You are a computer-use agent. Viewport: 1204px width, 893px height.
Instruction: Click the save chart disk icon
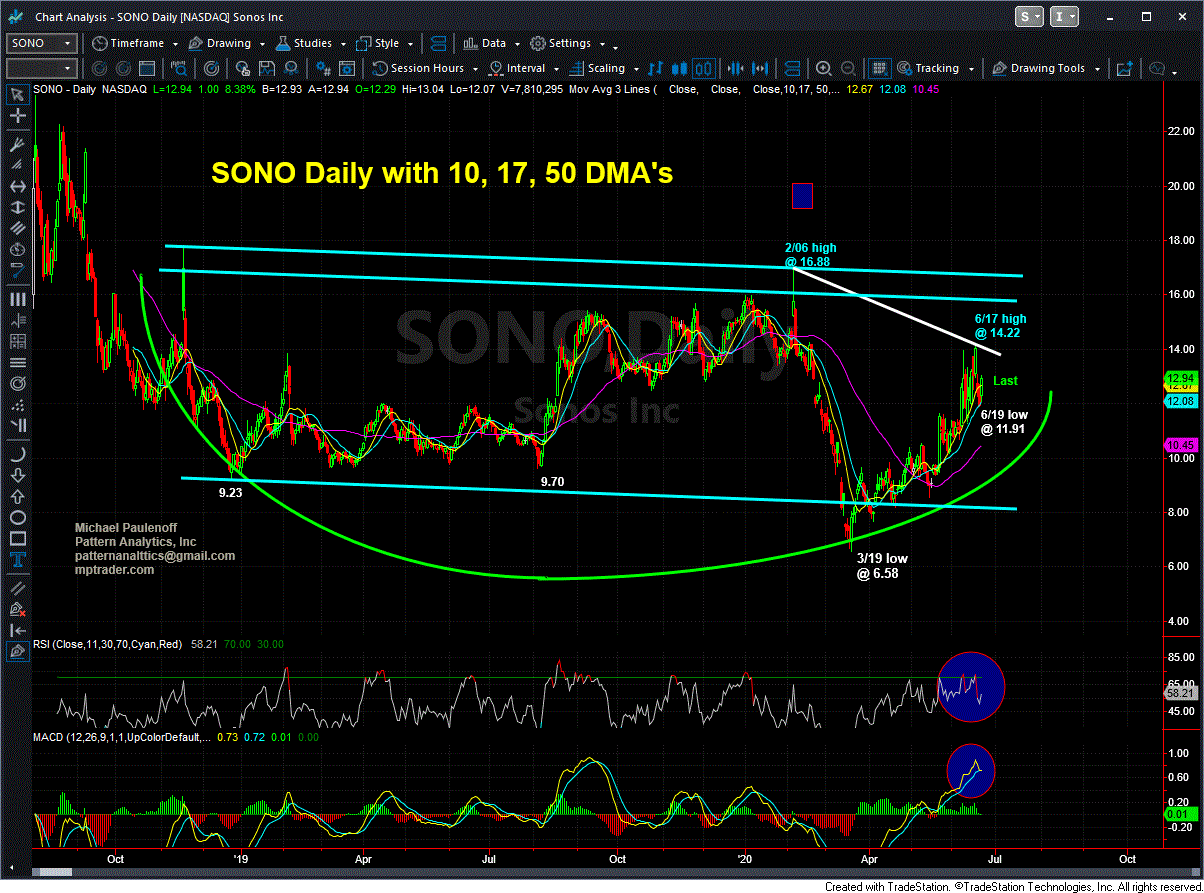[x=267, y=68]
